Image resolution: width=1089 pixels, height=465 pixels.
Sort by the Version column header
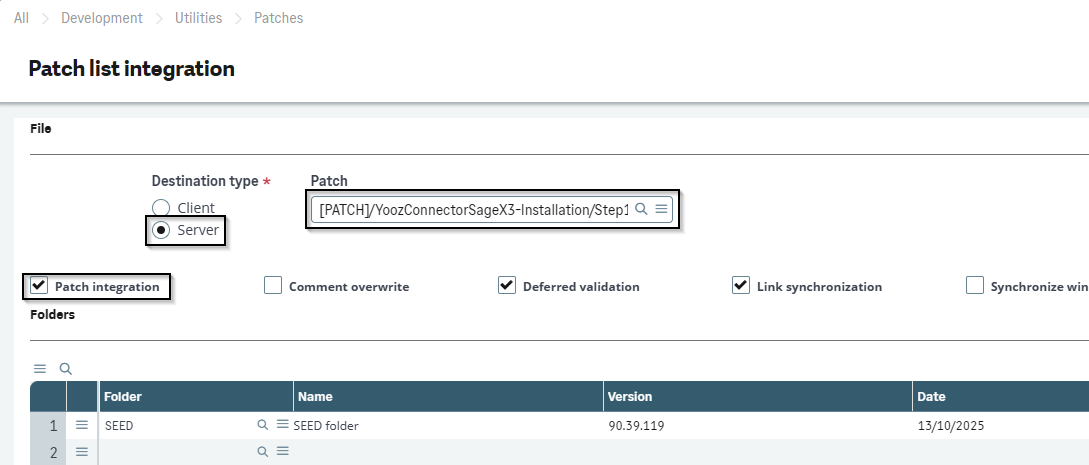coord(758,396)
